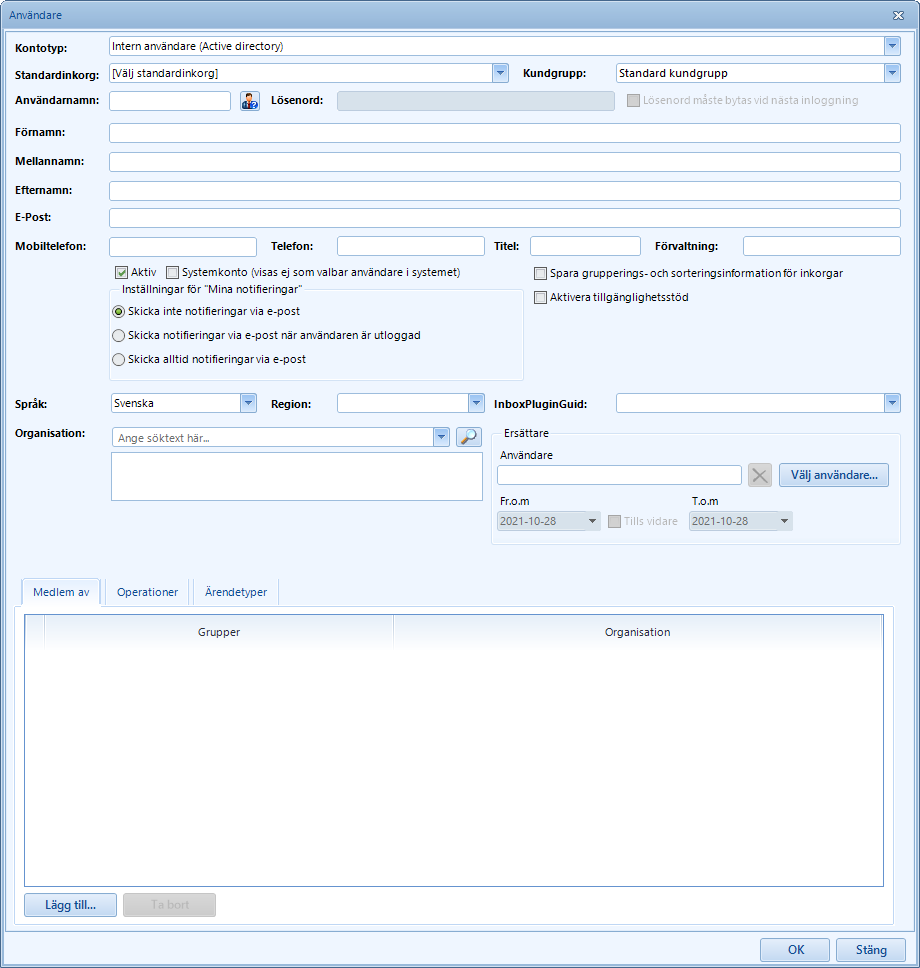Toggle Lösenord måste bytas vid nästa inloggning

pyautogui.click(x=634, y=101)
